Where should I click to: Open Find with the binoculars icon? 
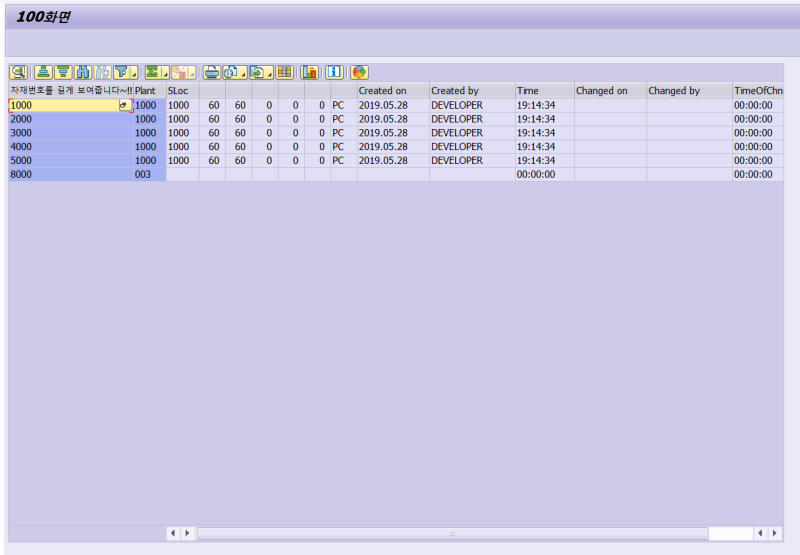click(83, 72)
